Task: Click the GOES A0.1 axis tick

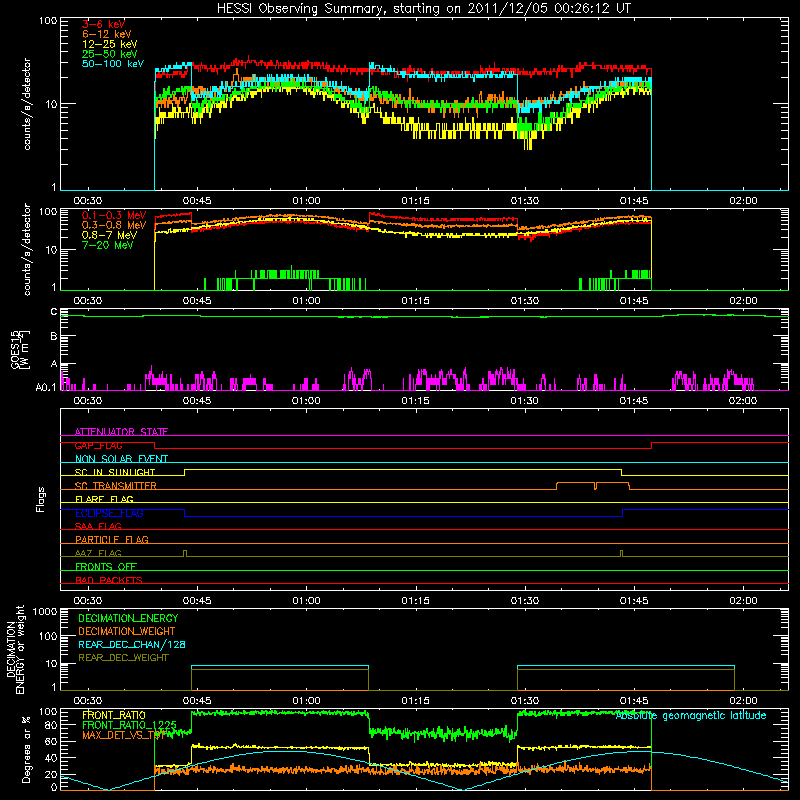Action: coord(46,388)
